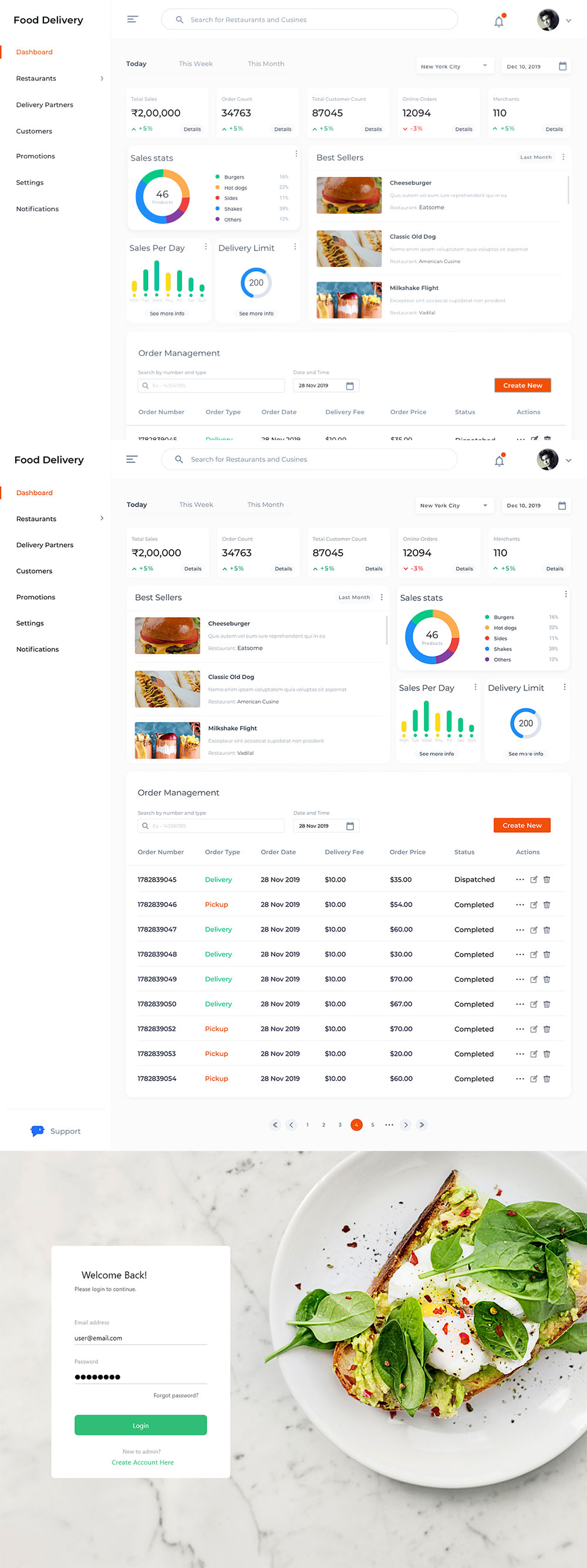This screenshot has width=587, height=1568.
Task: Click the Email address input field
Action: 141,1338
